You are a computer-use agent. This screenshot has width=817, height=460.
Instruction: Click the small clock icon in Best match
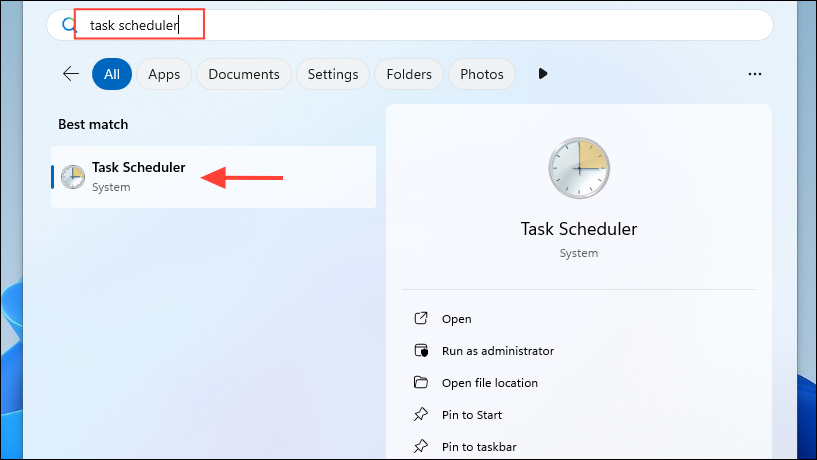(x=73, y=177)
